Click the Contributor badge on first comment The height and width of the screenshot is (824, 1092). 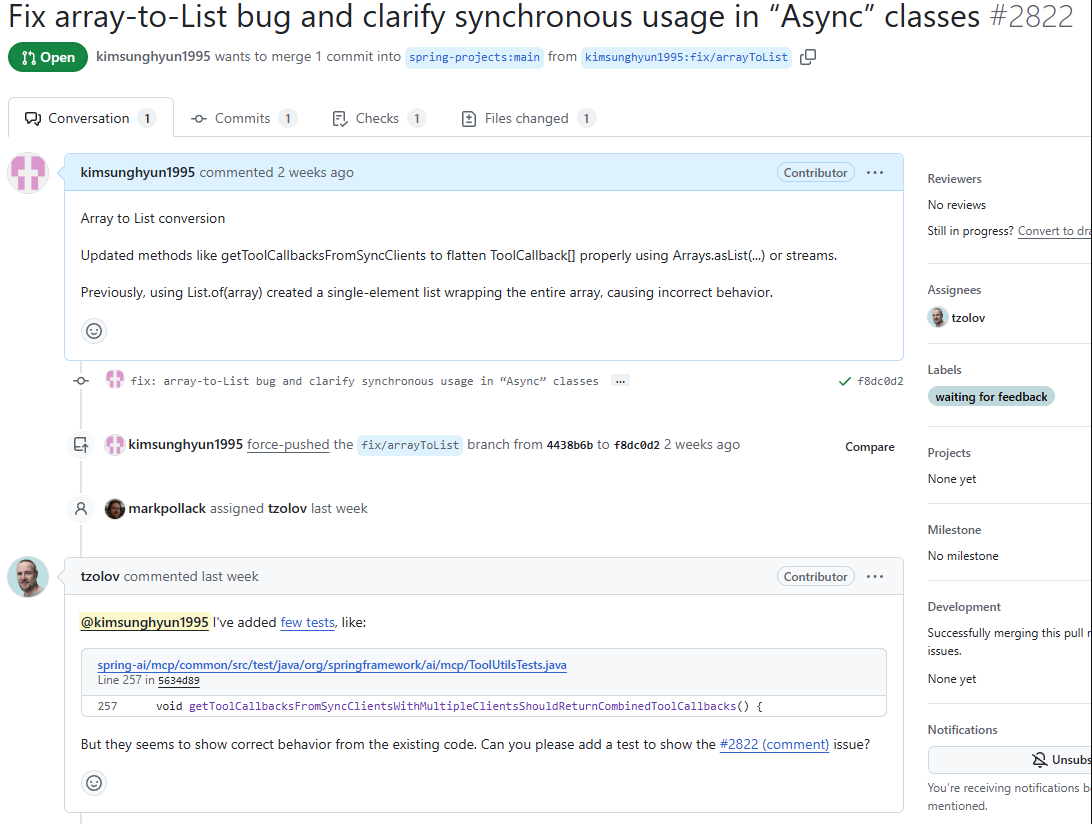[816, 173]
